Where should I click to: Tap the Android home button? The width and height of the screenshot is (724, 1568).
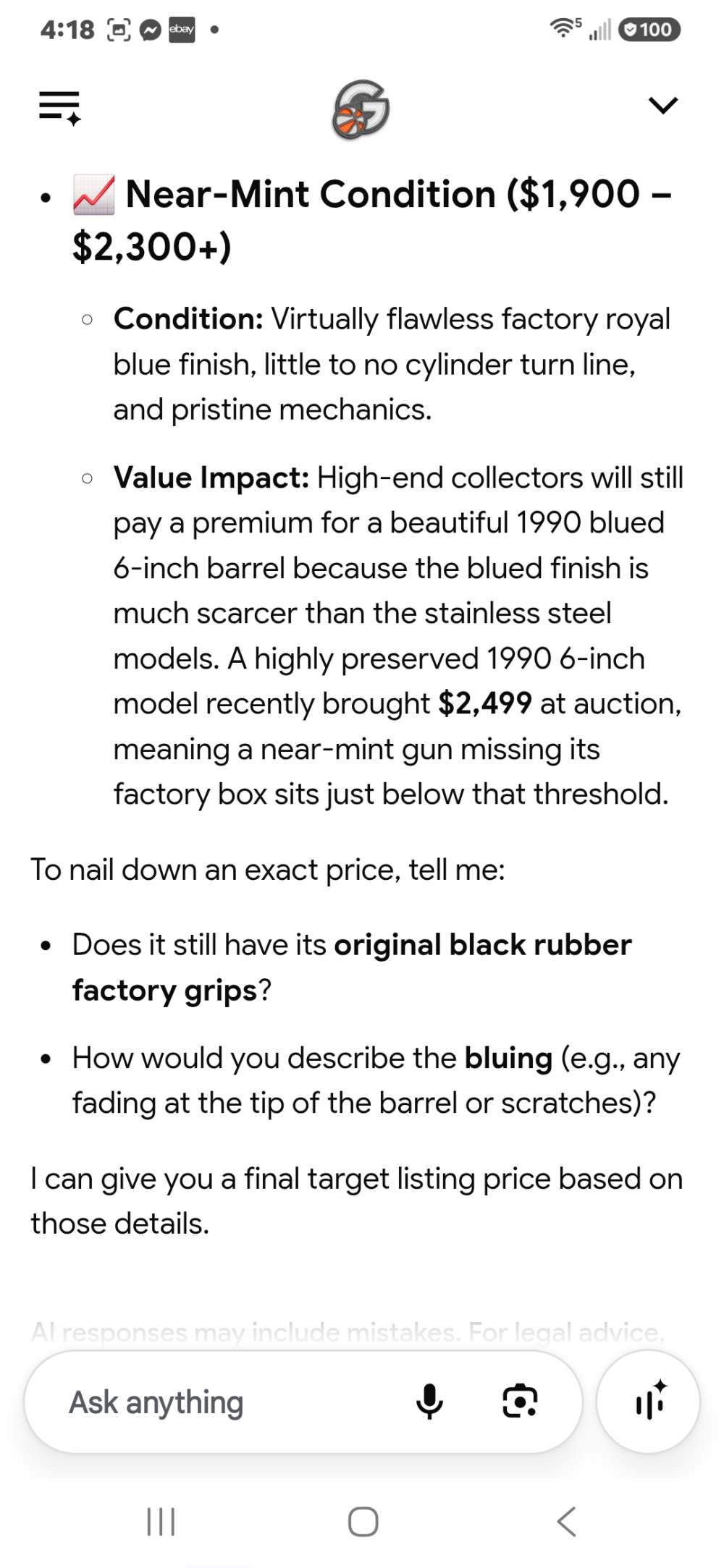tap(363, 1522)
